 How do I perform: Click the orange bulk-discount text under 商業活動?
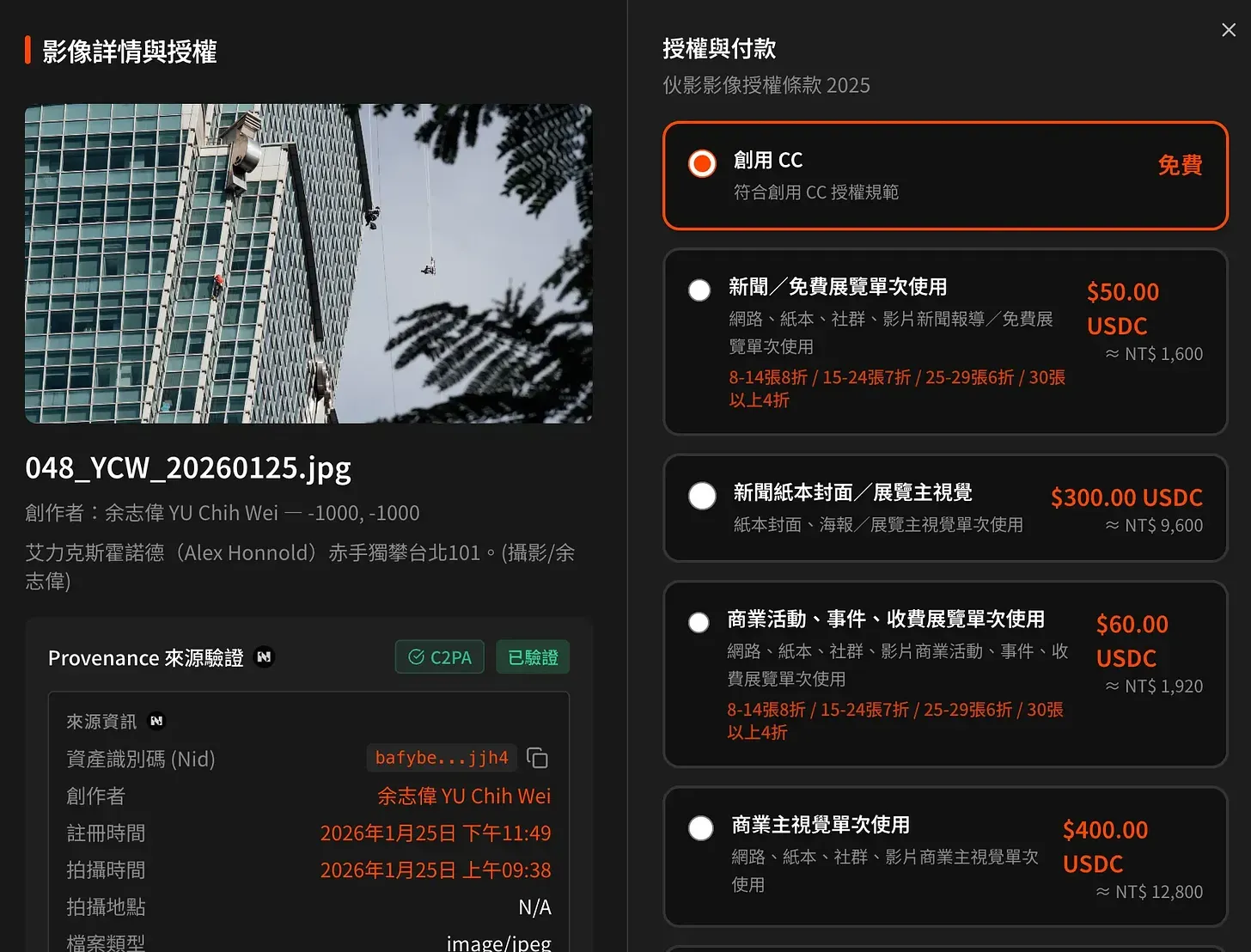click(894, 721)
